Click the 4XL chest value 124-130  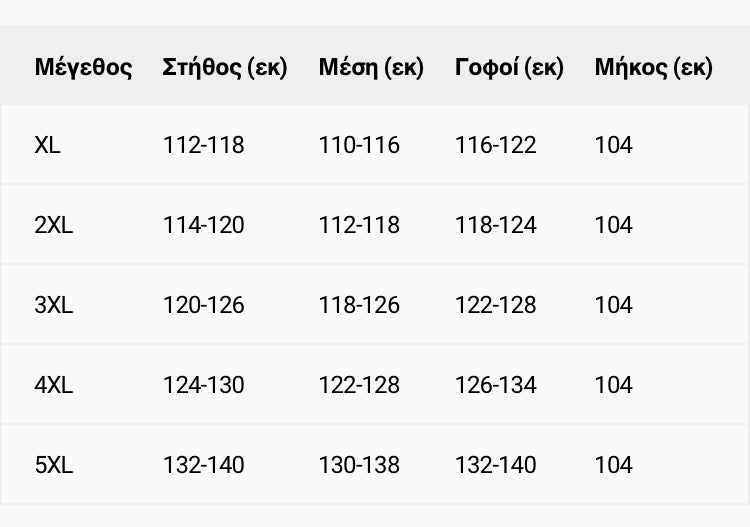click(x=204, y=384)
